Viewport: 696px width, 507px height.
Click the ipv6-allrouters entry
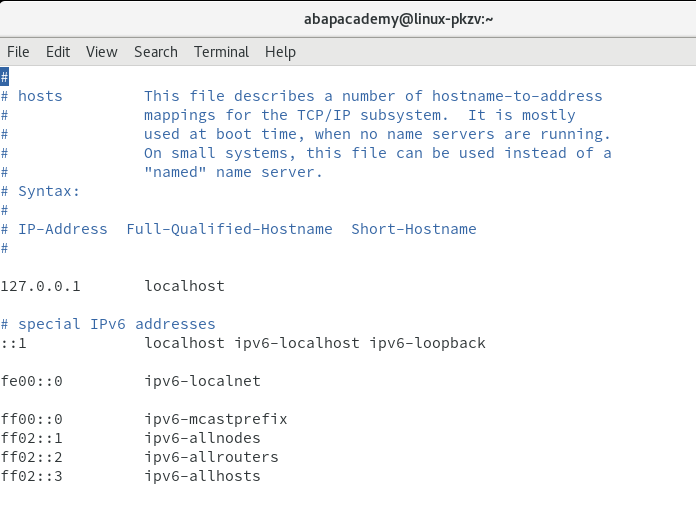[x=211, y=457]
